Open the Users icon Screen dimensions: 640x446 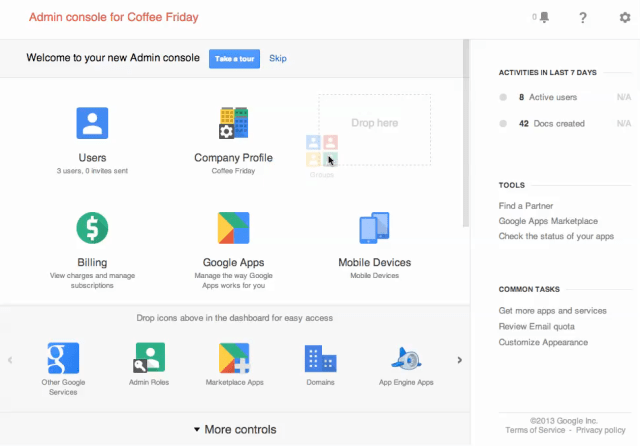92,124
